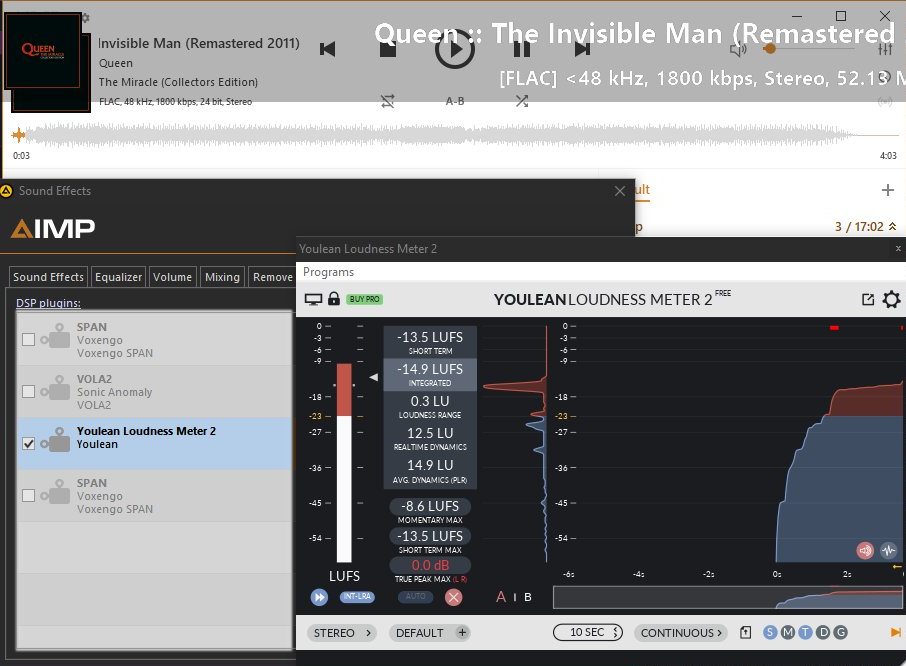Click 12.5 LU Realtime Dynamics readout
Image resolution: width=906 pixels, height=666 pixels.
pyautogui.click(x=430, y=438)
